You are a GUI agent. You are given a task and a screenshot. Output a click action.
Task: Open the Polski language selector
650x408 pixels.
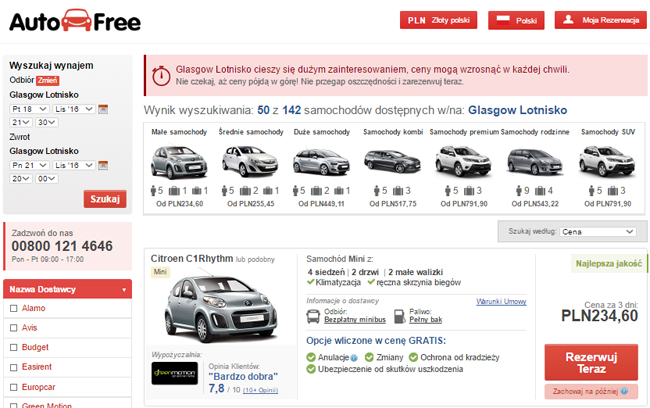coord(516,20)
